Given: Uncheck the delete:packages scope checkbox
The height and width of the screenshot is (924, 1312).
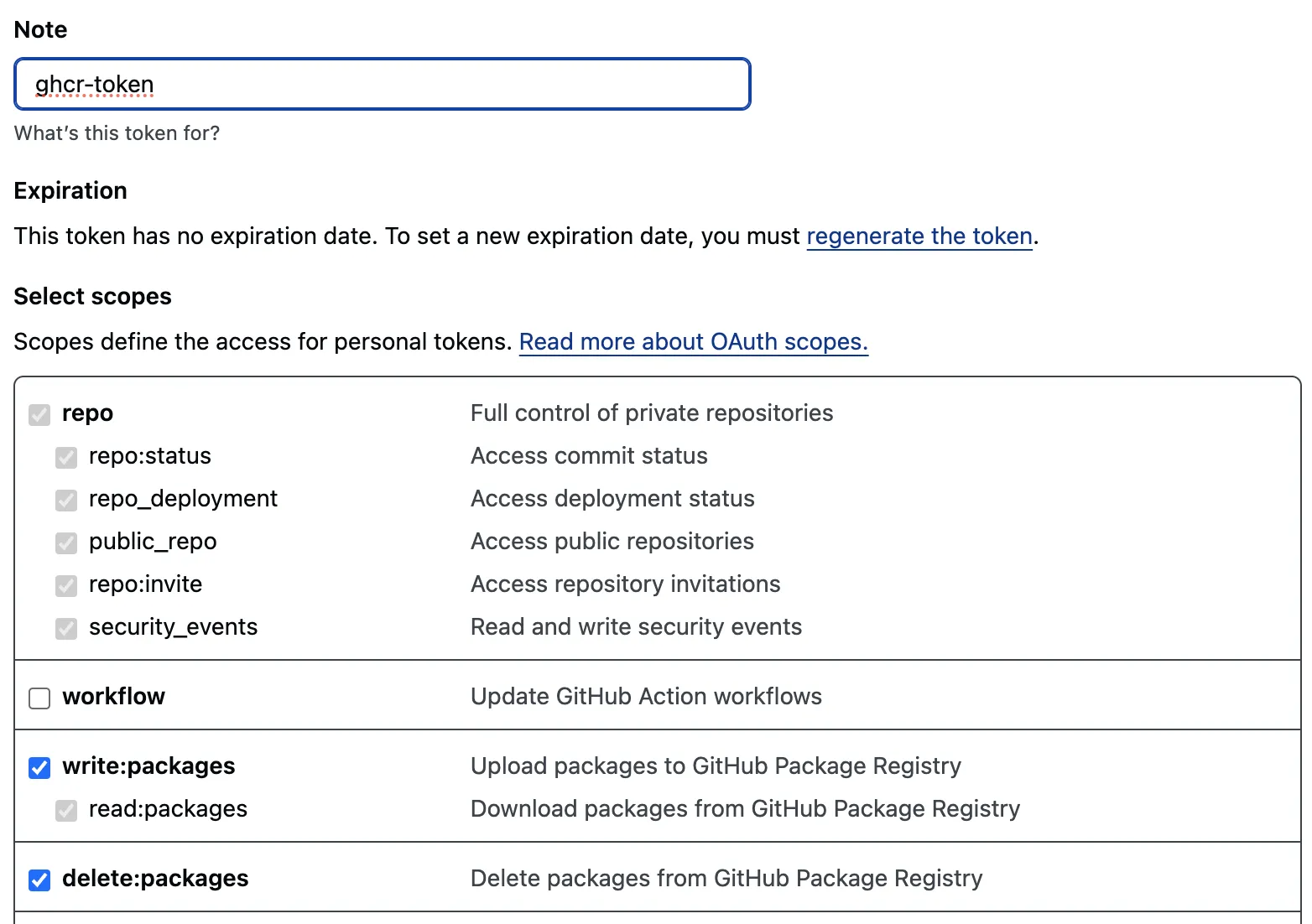Looking at the screenshot, I should point(39,880).
